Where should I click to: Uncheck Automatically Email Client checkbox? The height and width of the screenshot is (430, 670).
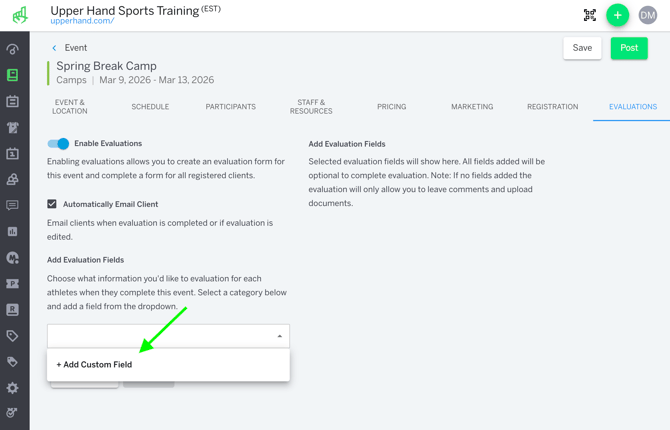[52, 204]
